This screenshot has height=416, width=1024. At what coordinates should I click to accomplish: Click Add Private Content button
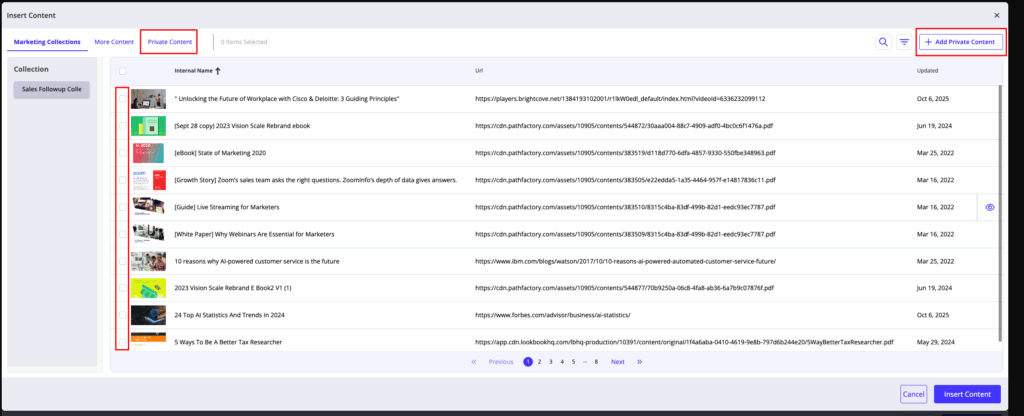click(x=959, y=42)
